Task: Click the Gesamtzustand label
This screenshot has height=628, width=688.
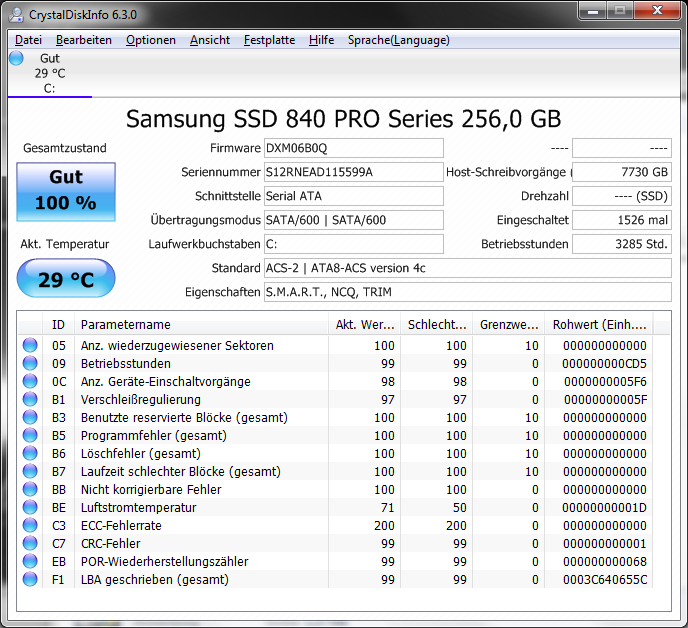Action: (x=64, y=148)
